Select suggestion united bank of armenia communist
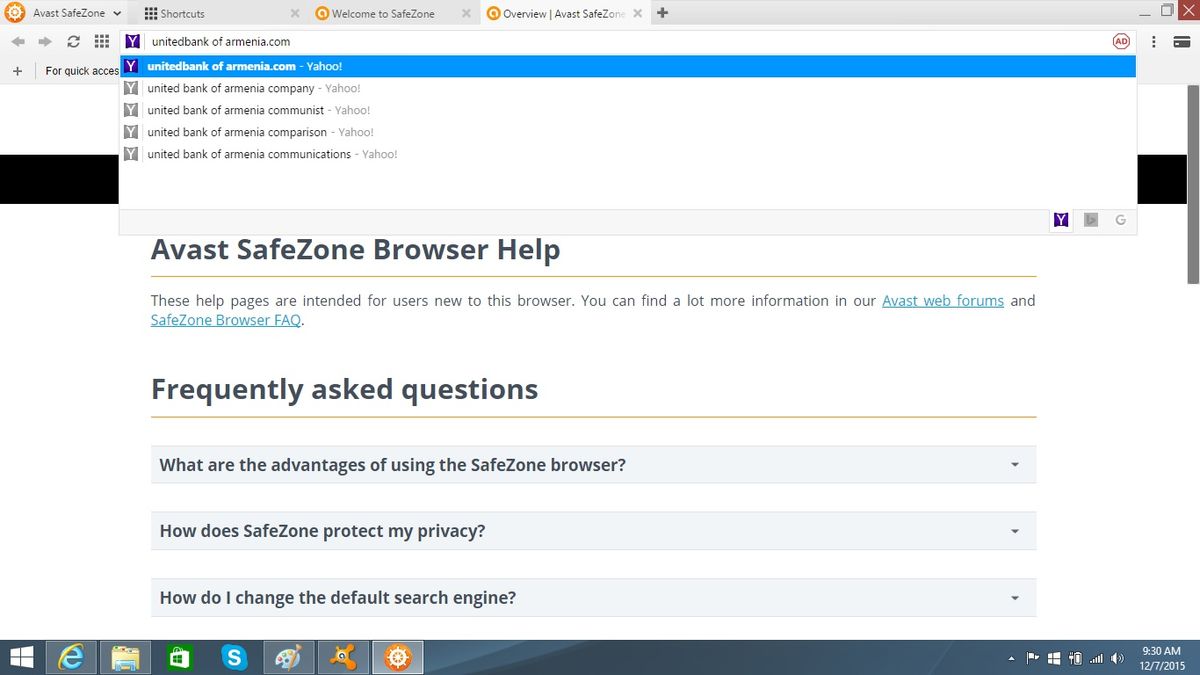Viewport: 1200px width, 675px height. pyautogui.click(x=628, y=110)
